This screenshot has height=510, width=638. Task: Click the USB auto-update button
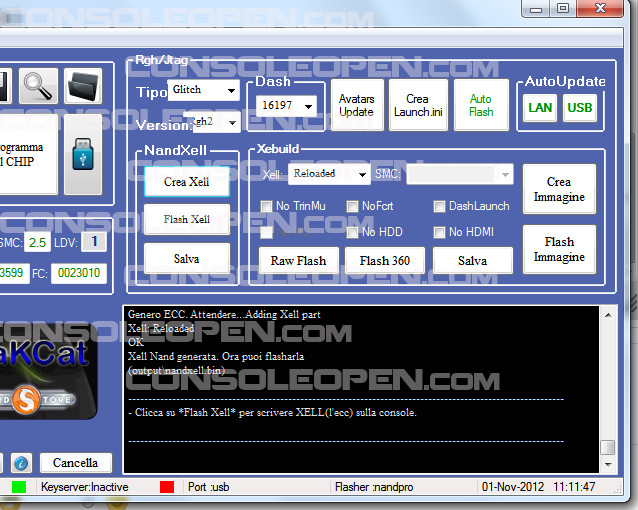[x=579, y=109]
